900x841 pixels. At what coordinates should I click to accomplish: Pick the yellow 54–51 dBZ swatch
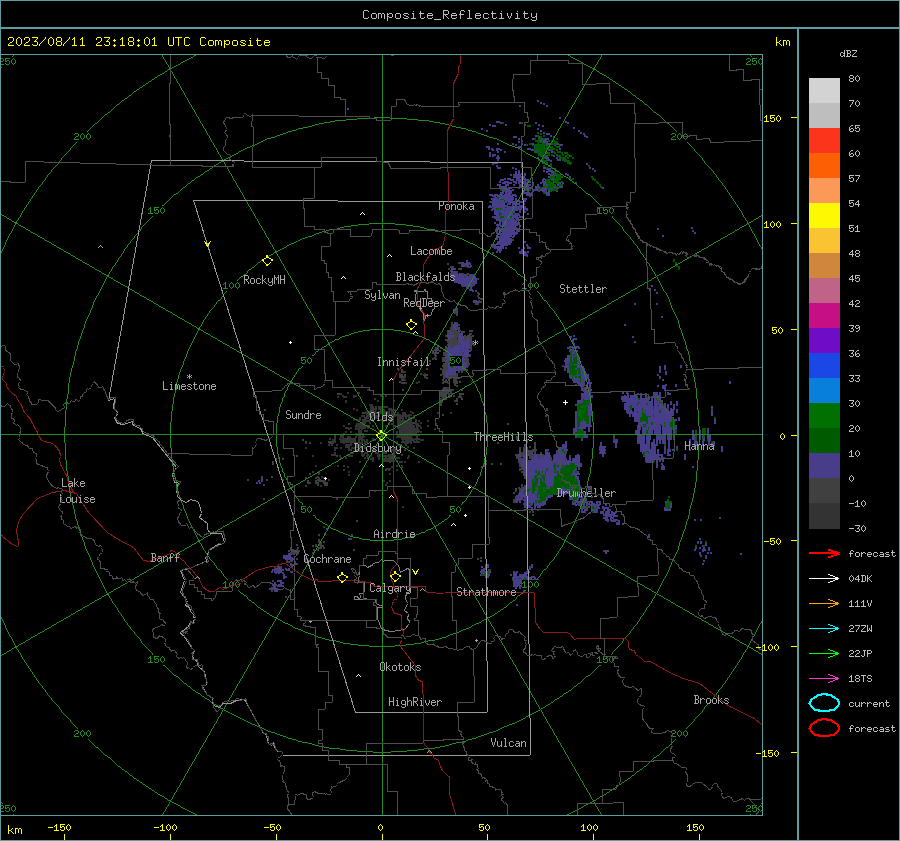click(824, 216)
